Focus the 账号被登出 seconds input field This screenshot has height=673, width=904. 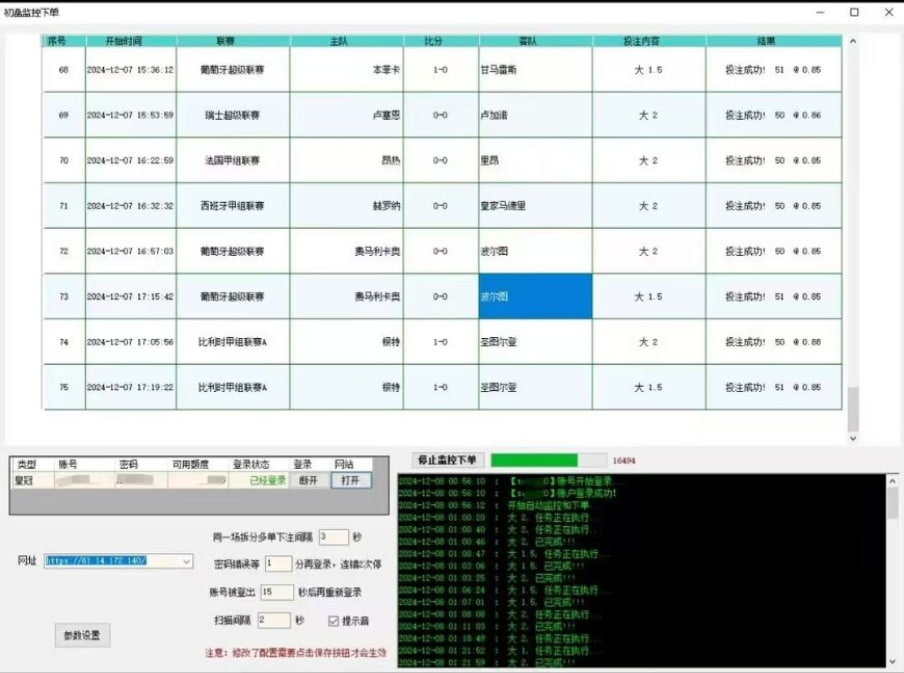tap(276, 592)
